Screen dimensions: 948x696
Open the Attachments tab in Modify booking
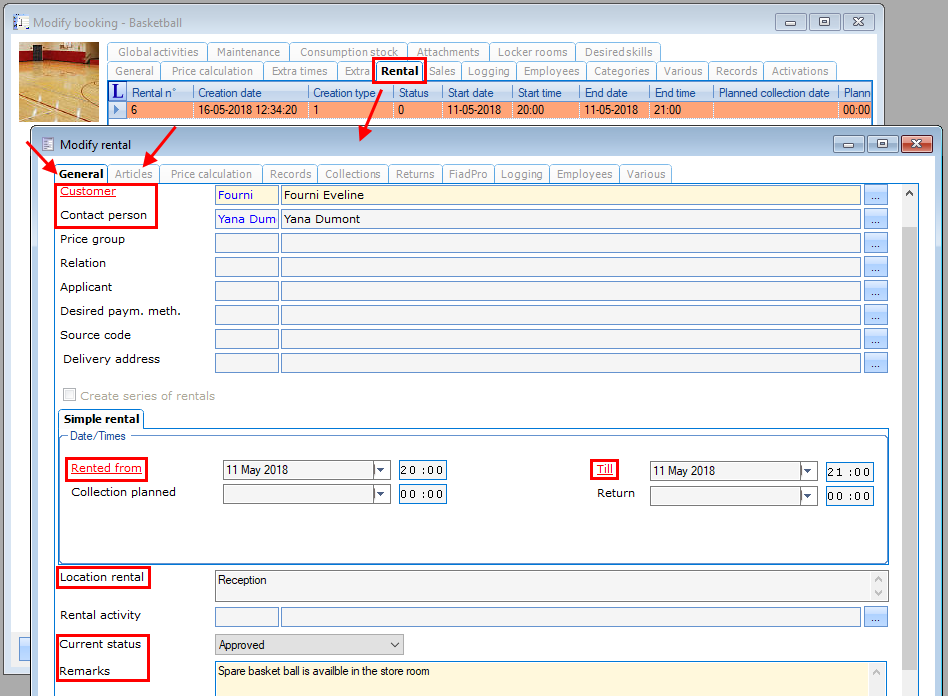[x=448, y=52]
